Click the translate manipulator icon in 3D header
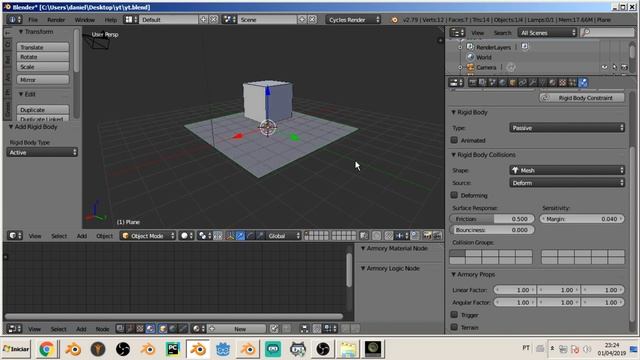 tap(240, 236)
